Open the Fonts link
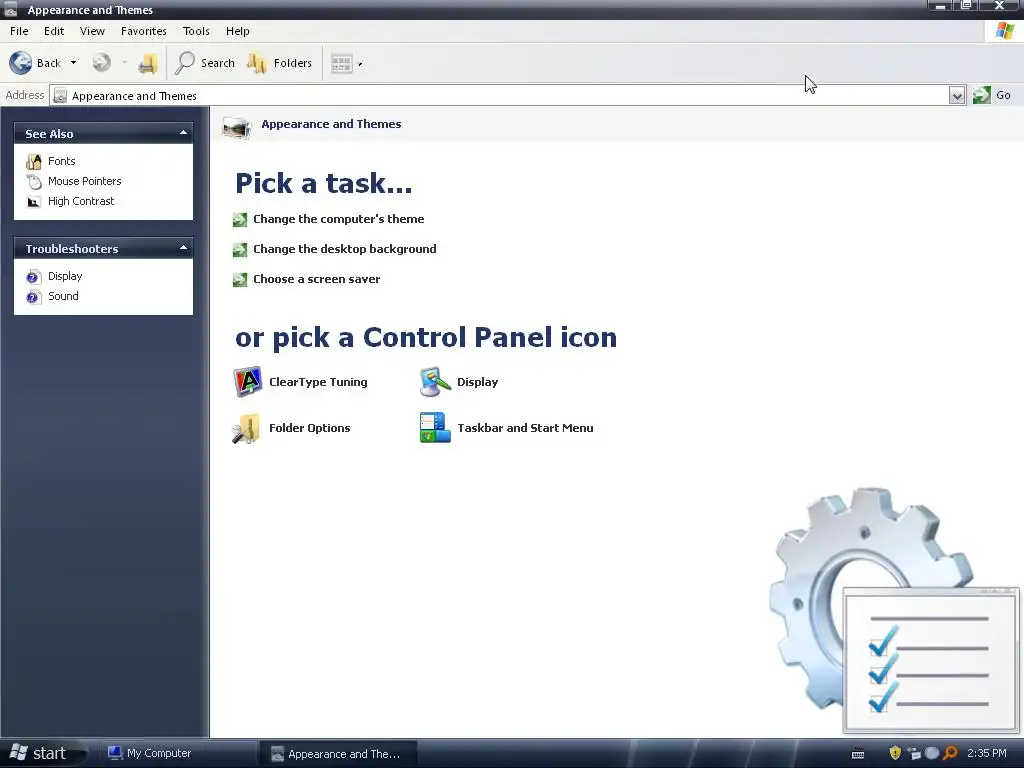1024x768 pixels. 61,161
